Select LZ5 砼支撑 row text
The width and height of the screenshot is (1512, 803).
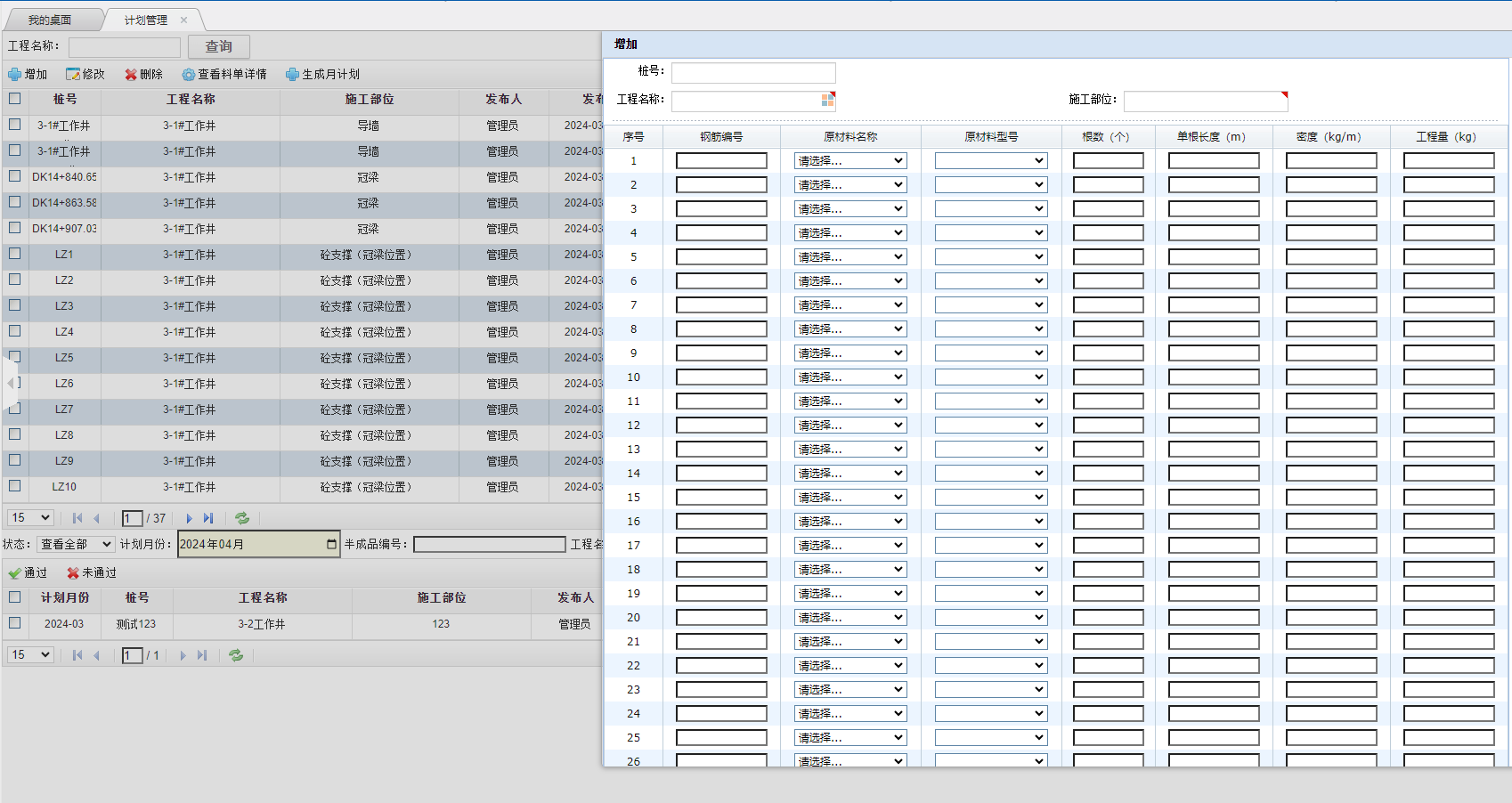366,358
